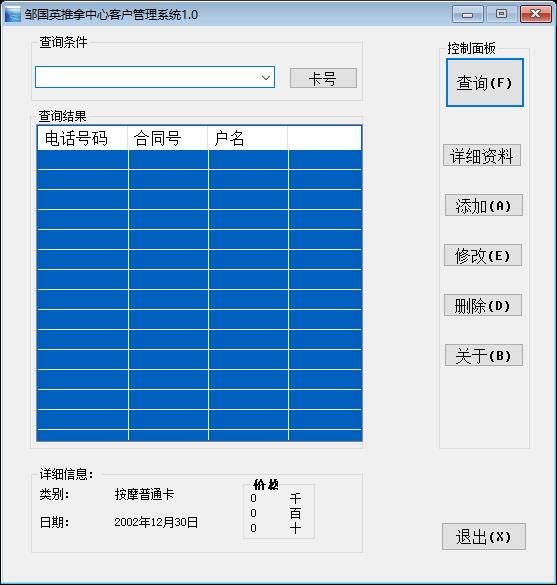This screenshot has height=585, width=557.
Task: Maximize the customer management window
Action: 501,14
